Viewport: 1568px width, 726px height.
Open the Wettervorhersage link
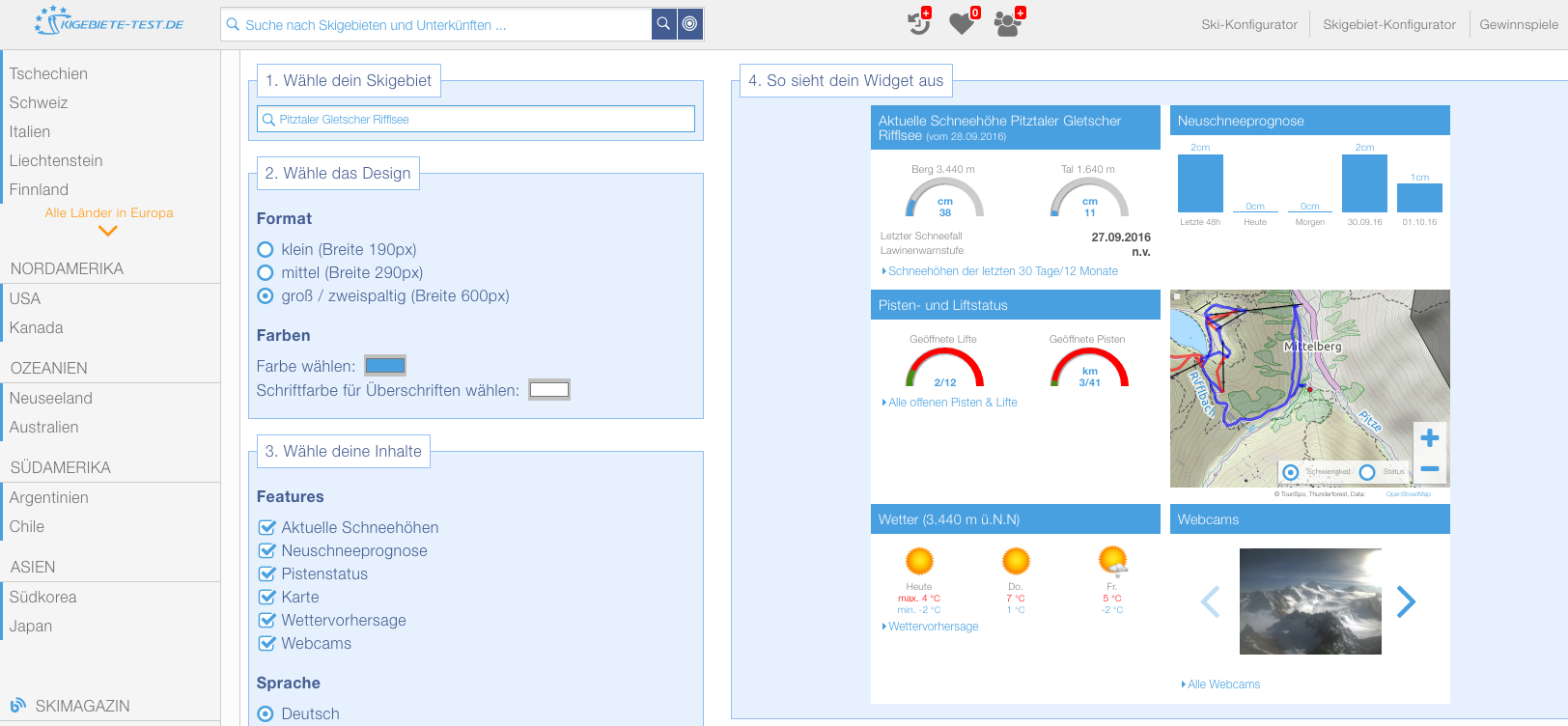(933, 627)
